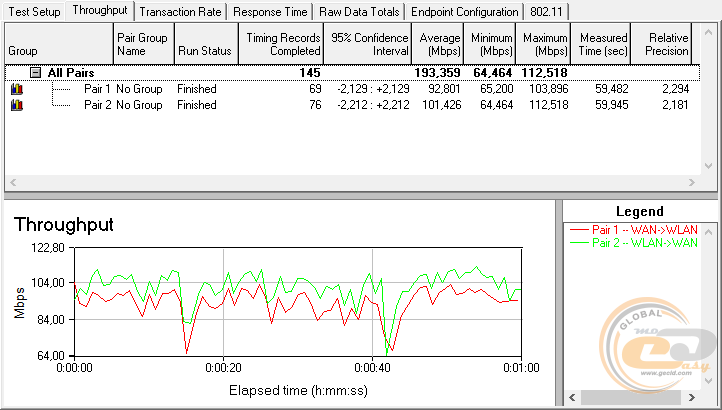Click the Throughput chart title
The height and width of the screenshot is (410, 722).
[x=64, y=224]
